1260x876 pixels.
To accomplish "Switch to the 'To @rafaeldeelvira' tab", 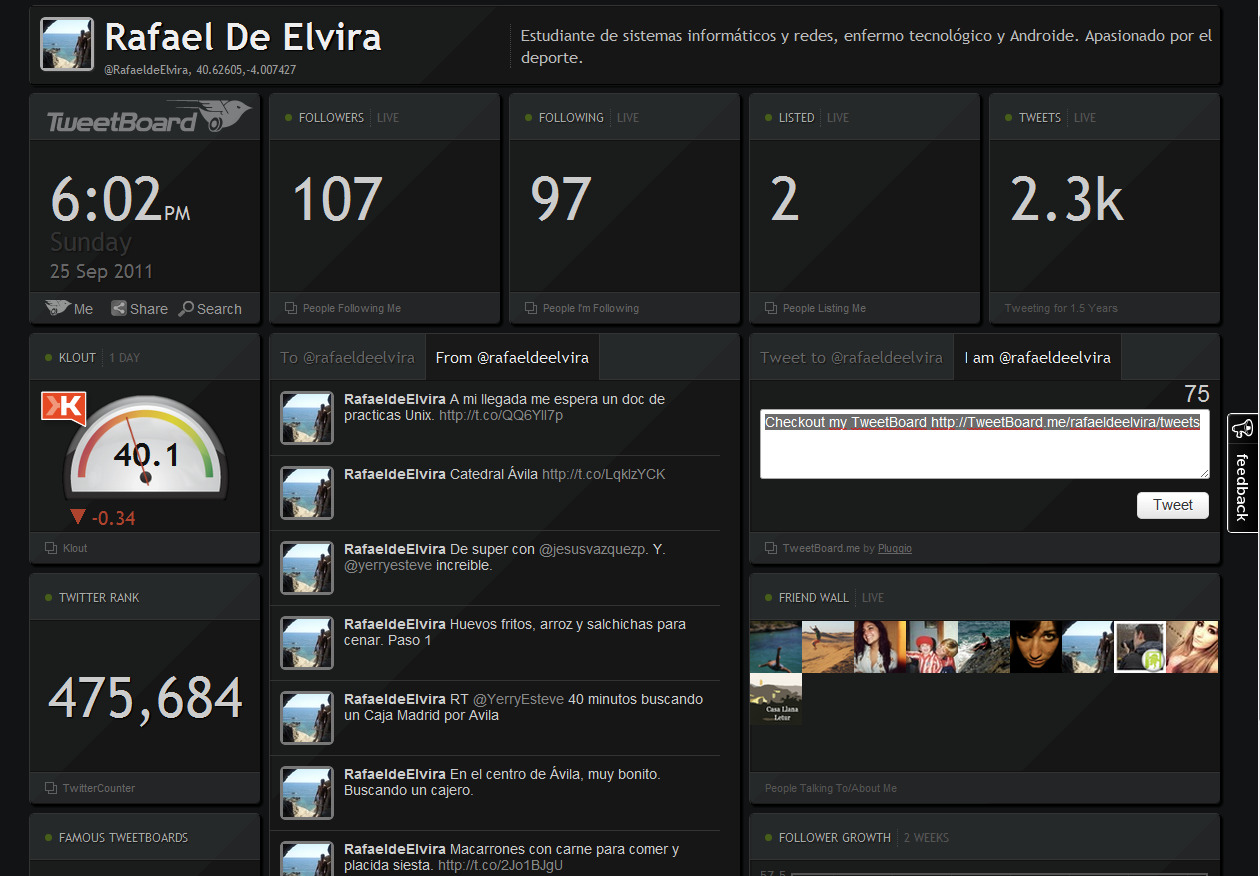I will point(347,356).
